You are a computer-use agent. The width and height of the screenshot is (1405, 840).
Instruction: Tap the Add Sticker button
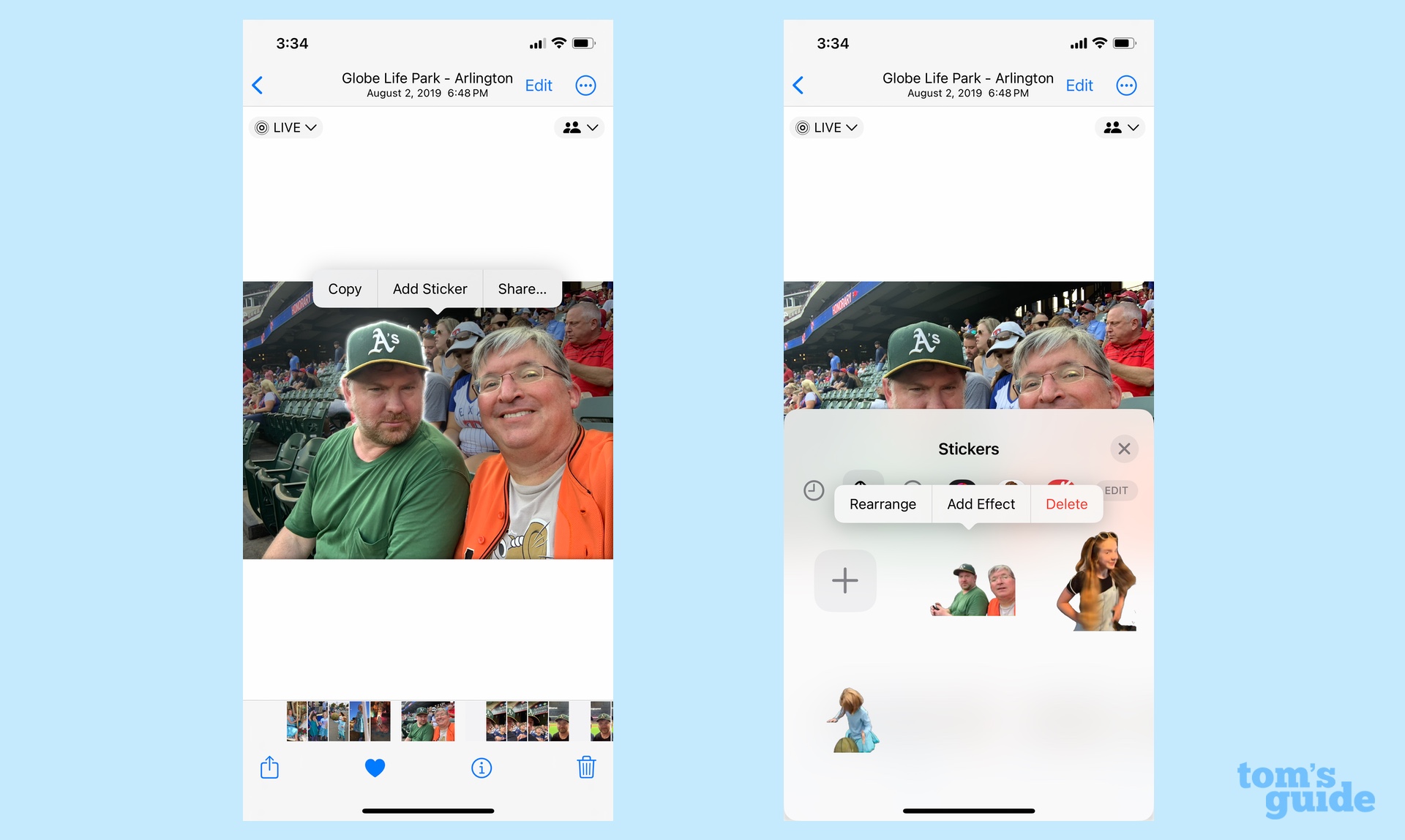(430, 288)
